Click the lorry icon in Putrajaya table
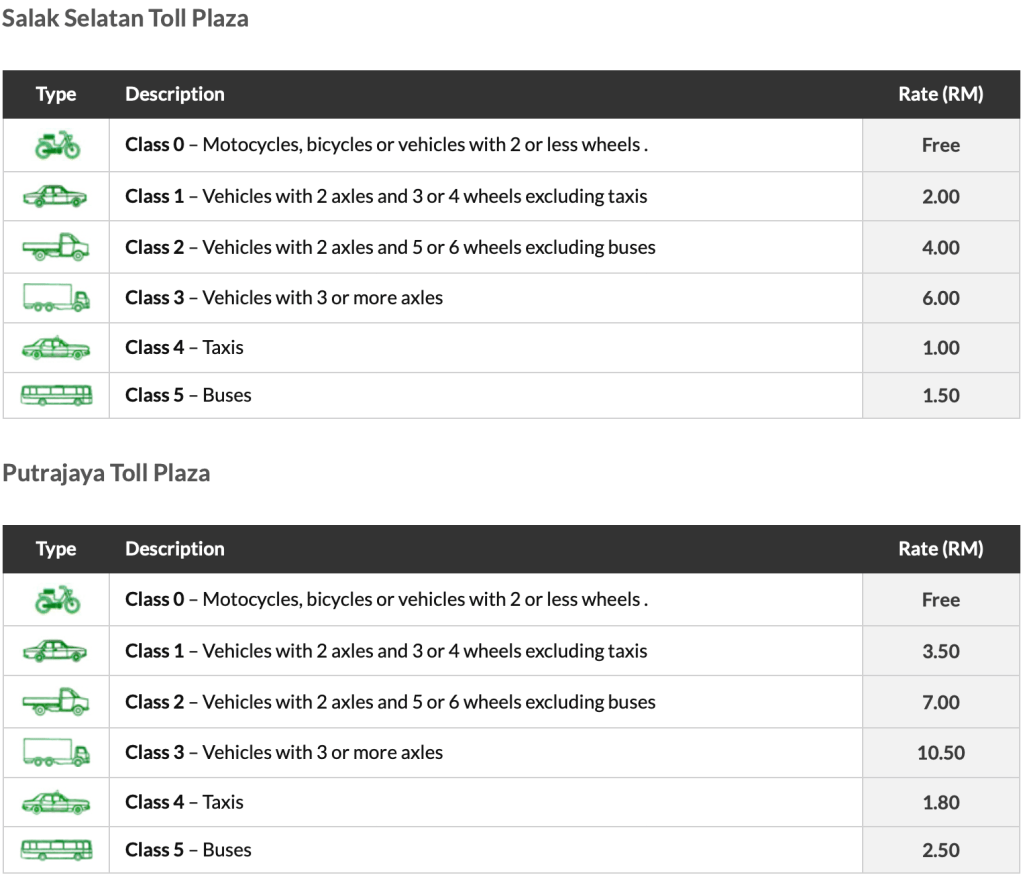1023x875 pixels. [56, 752]
